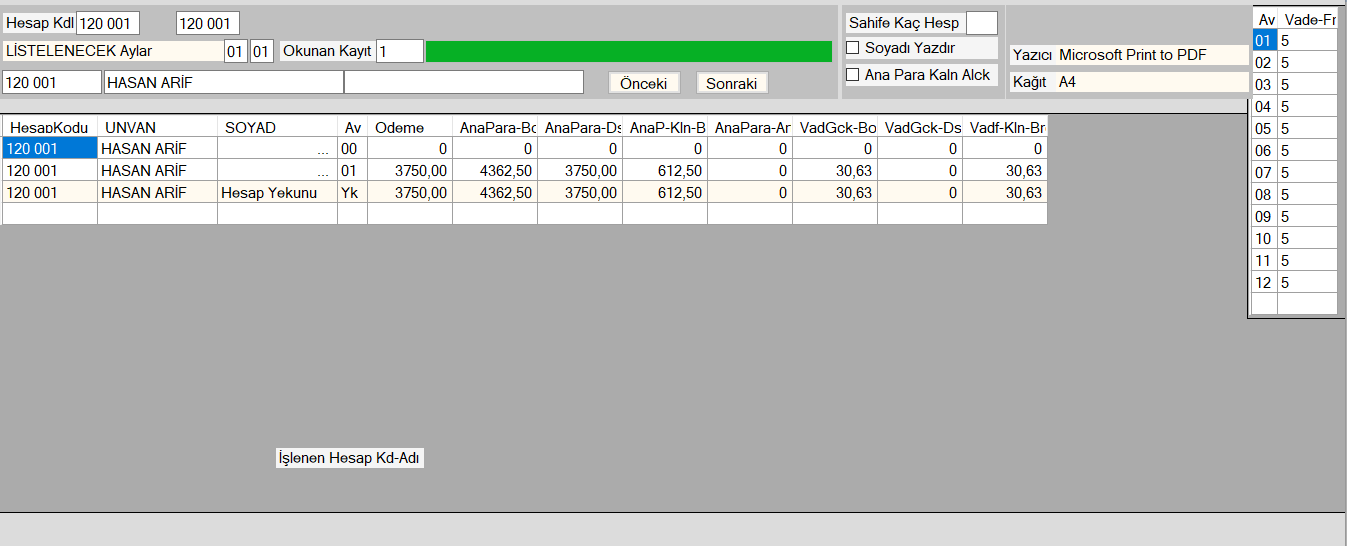This screenshot has height=546, width=1347.
Task: Click the AnaPara-Bo column header
Action: [495, 127]
